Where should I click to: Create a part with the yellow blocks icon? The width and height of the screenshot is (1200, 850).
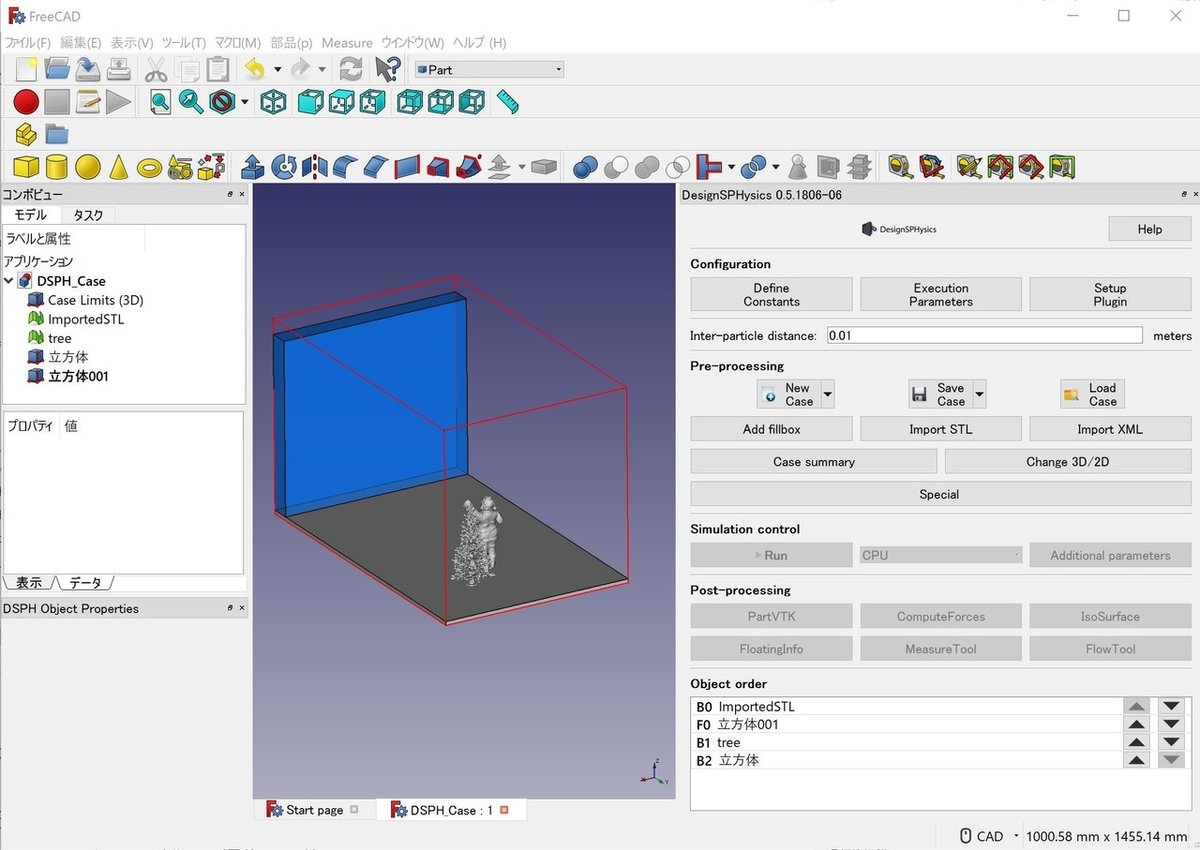coord(26,134)
